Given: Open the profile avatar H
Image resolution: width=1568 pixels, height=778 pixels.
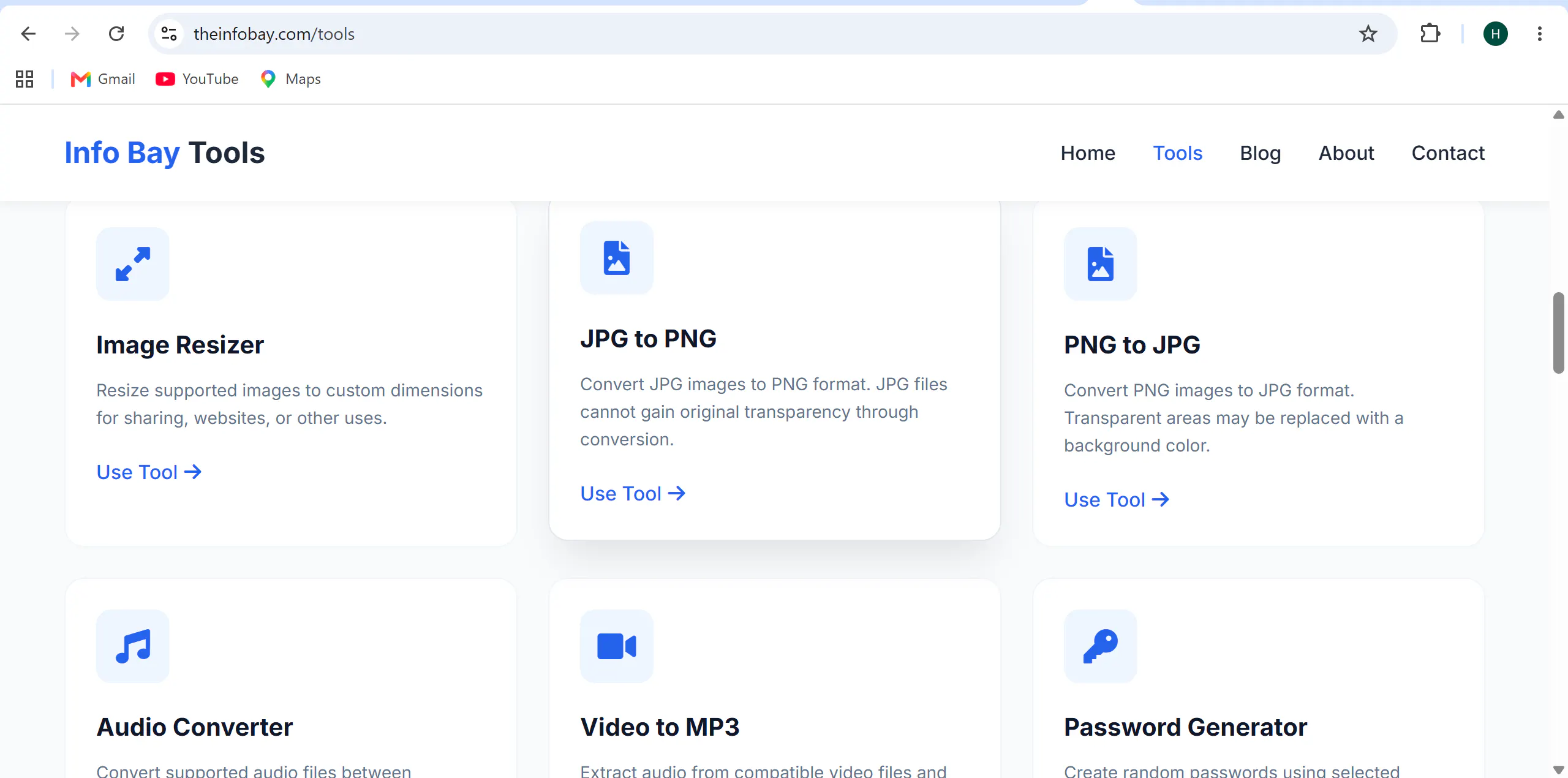Looking at the screenshot, I should click(1495, 34).
